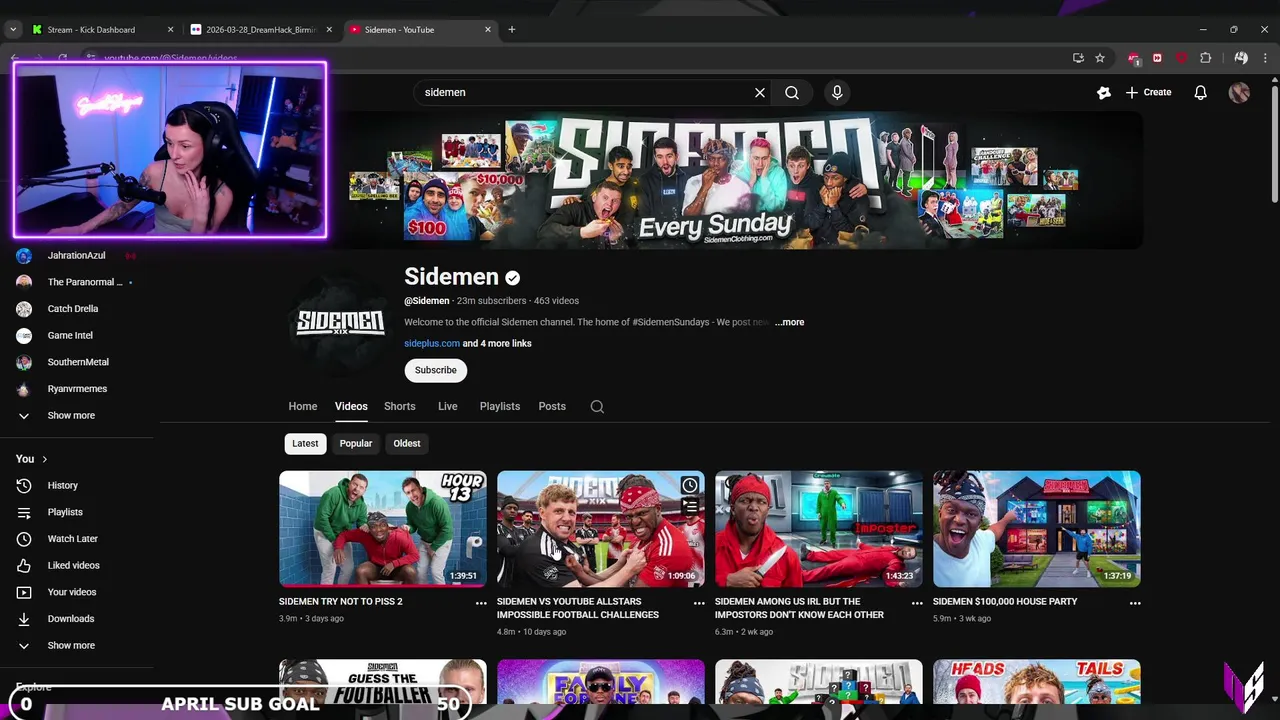This screenshot has height=720, width=1280.
Task: Add football challenges video to Watch Later via clock icon
Action: (x=690, y=486)
